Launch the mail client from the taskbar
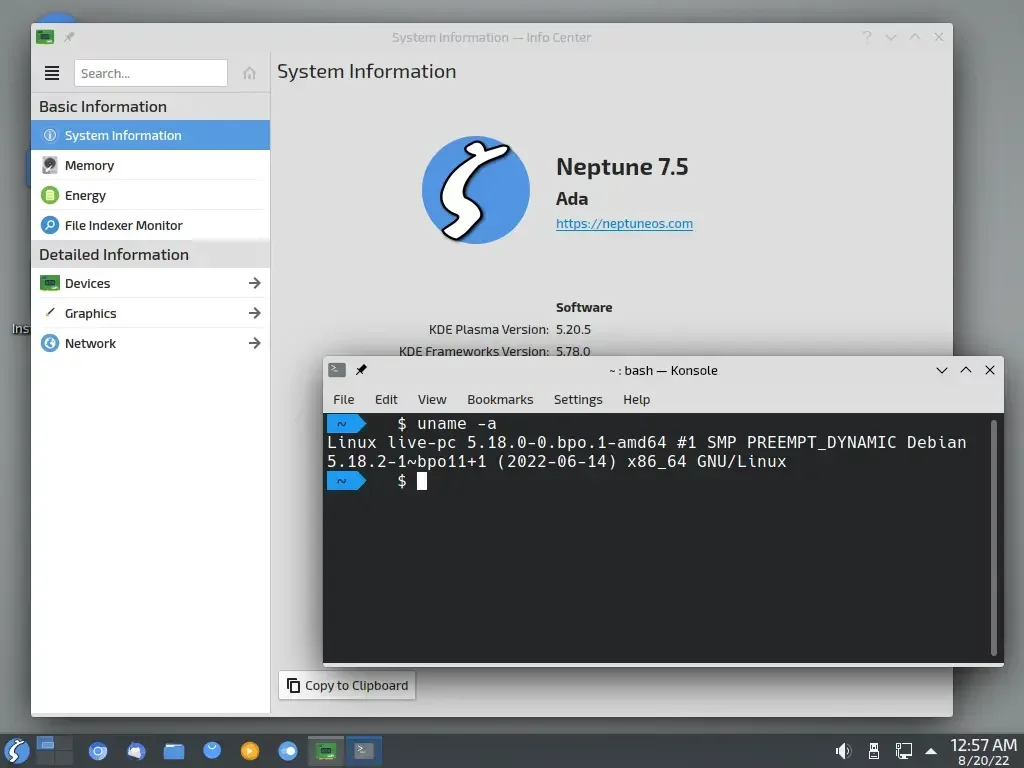The width and height of the screenshot is (1024, 768). click(x=136, y=751)
